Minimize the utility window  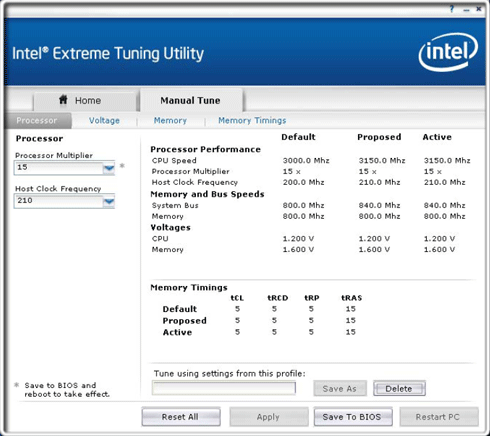click(x=466, y=10)
